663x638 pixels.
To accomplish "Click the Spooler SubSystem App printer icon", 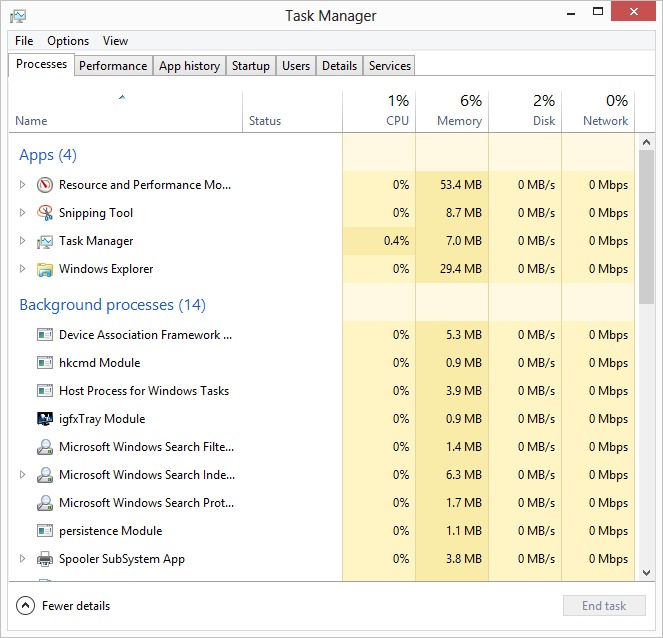I will pyautogui.click(x=44, y=559).
